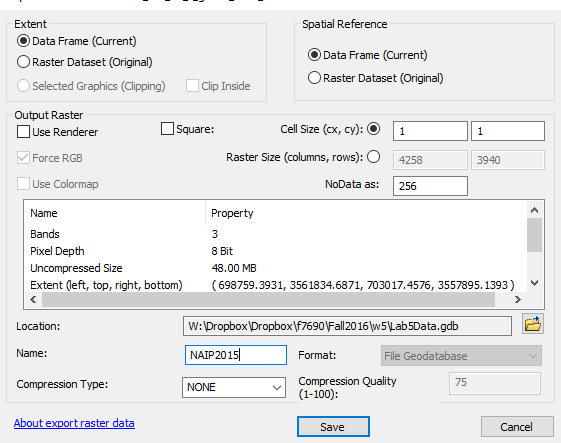Select the Bands row in property list
This screenshot has height=443, width=561.
pyautogui.click(x=275, y=234)
